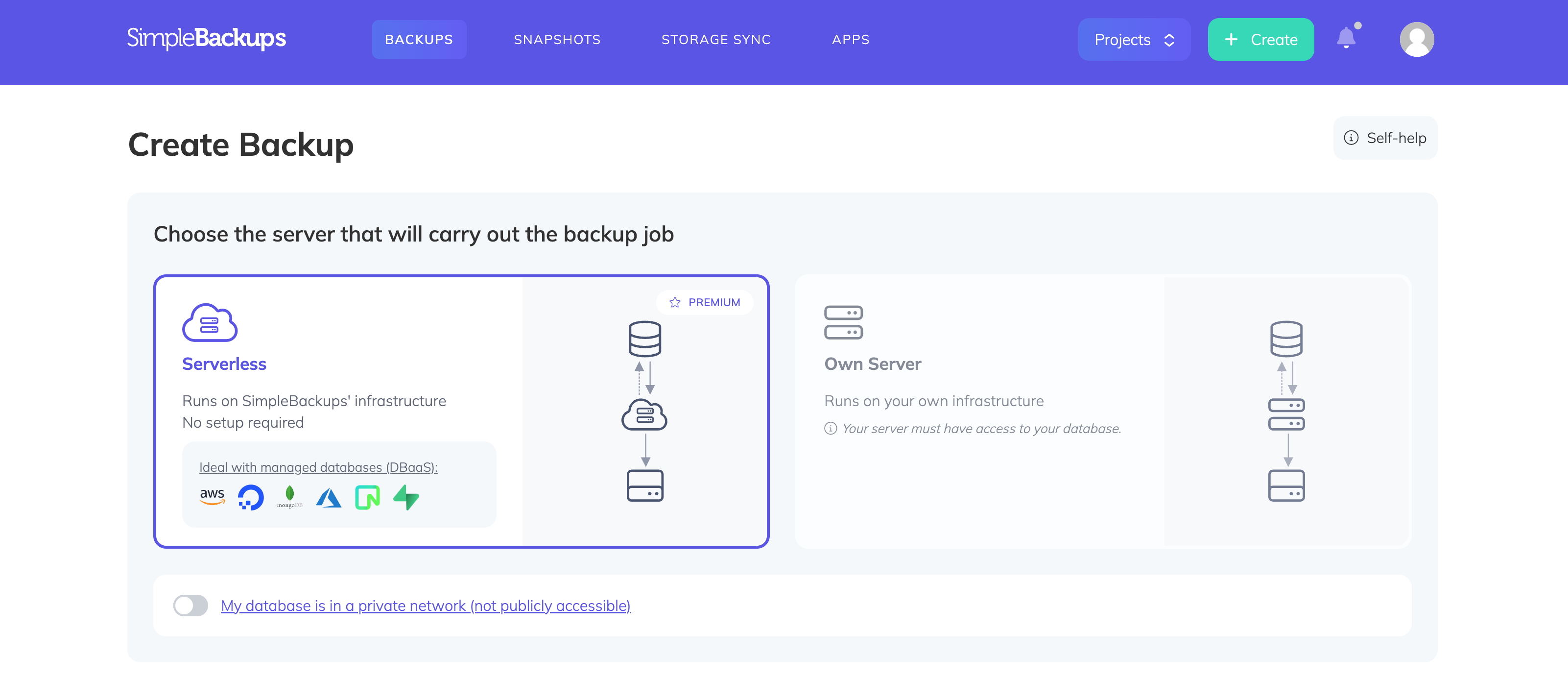The width and height of the screenshot is (1568, 679).
Task: Click the Supabase lightning bolt icon
Action: [x=406, y=497]
